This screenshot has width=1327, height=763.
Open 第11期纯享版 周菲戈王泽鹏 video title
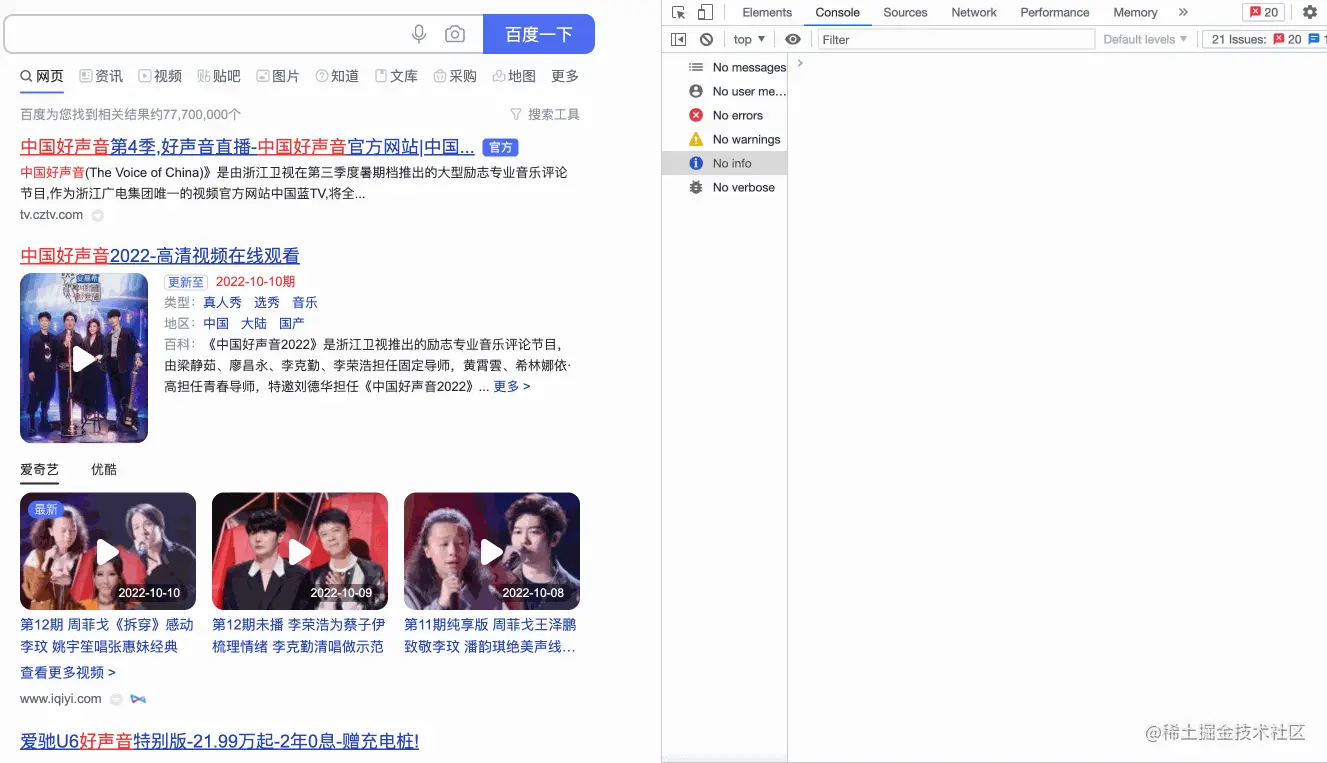coord(490,636)
